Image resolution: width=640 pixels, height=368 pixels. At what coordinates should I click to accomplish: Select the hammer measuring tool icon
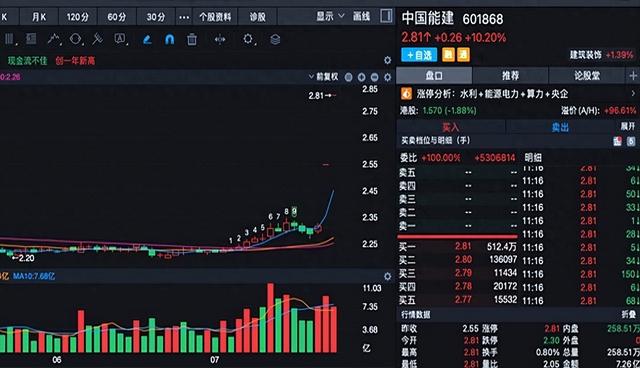click(98, 39)
